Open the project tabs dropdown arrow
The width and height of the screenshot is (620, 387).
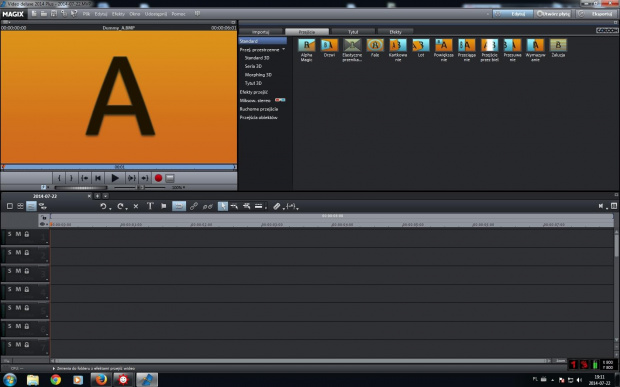coord(106,196)
